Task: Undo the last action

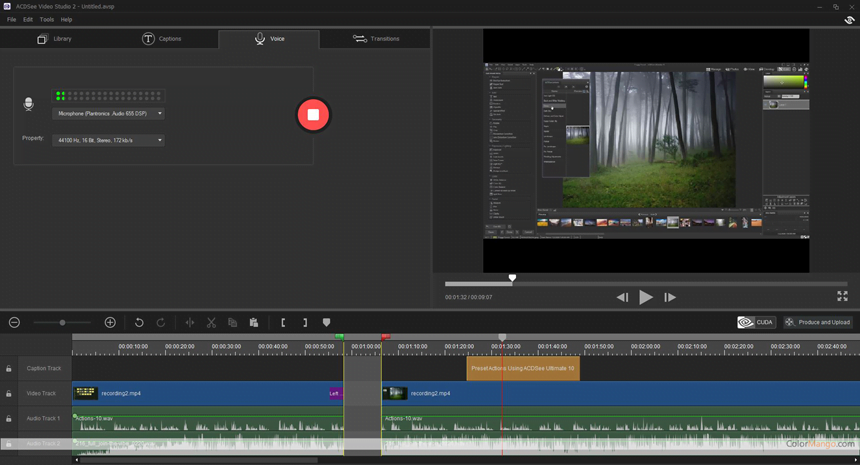Action: tap(139, 322)
